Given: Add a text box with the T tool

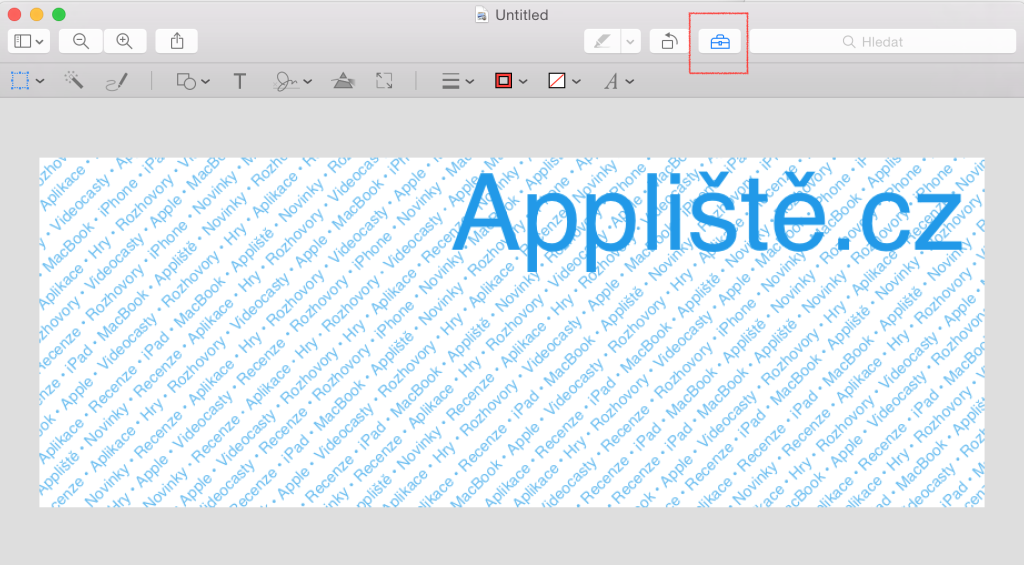Looking at the screenshot, I should point(240,82).
